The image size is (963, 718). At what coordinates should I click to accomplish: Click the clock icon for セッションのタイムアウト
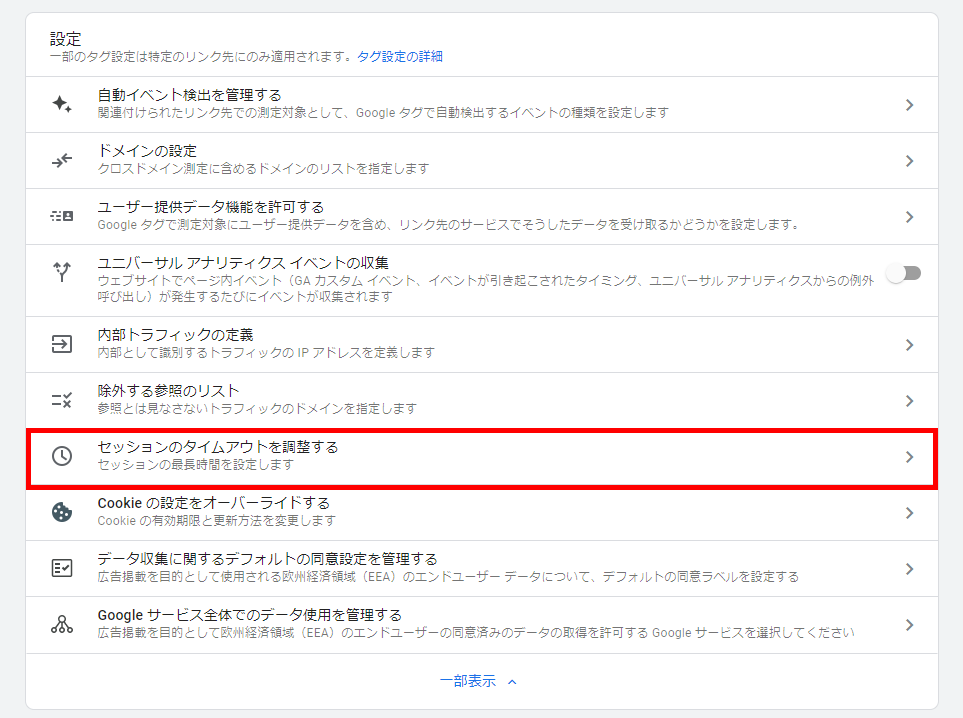pyautogui.click(x=61, y=456)
